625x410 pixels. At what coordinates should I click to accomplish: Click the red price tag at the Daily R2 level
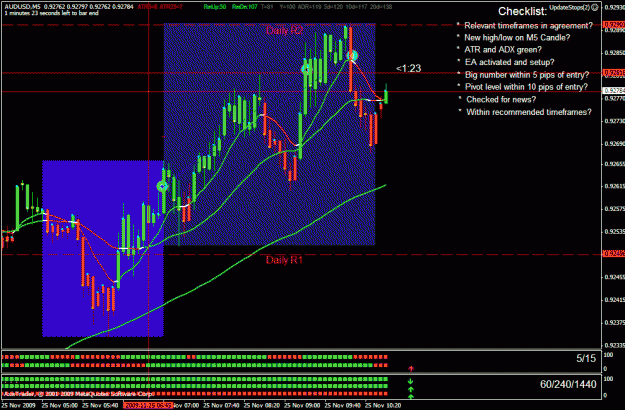point(613,25)
